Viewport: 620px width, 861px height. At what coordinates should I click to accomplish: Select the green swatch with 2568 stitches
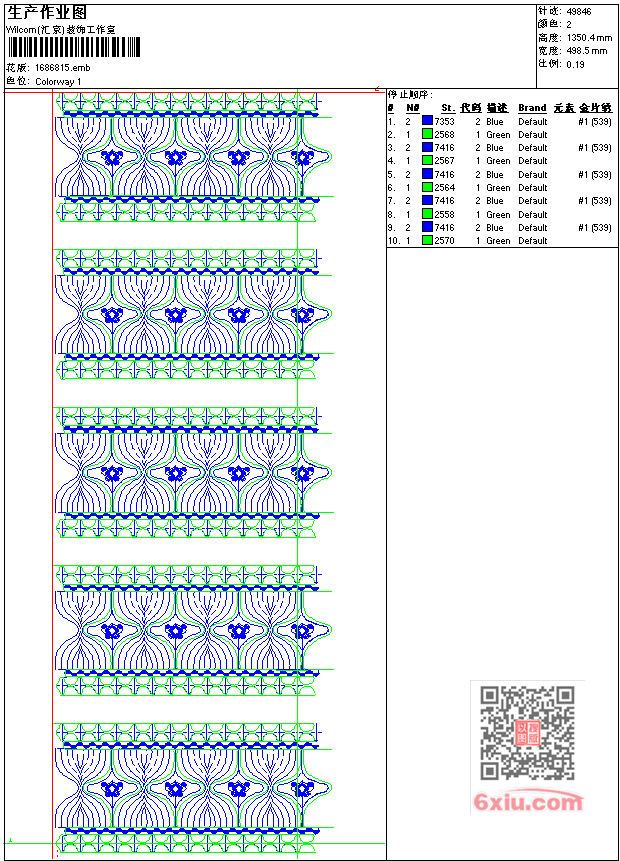pyautogui.click(x=427, y=134)
